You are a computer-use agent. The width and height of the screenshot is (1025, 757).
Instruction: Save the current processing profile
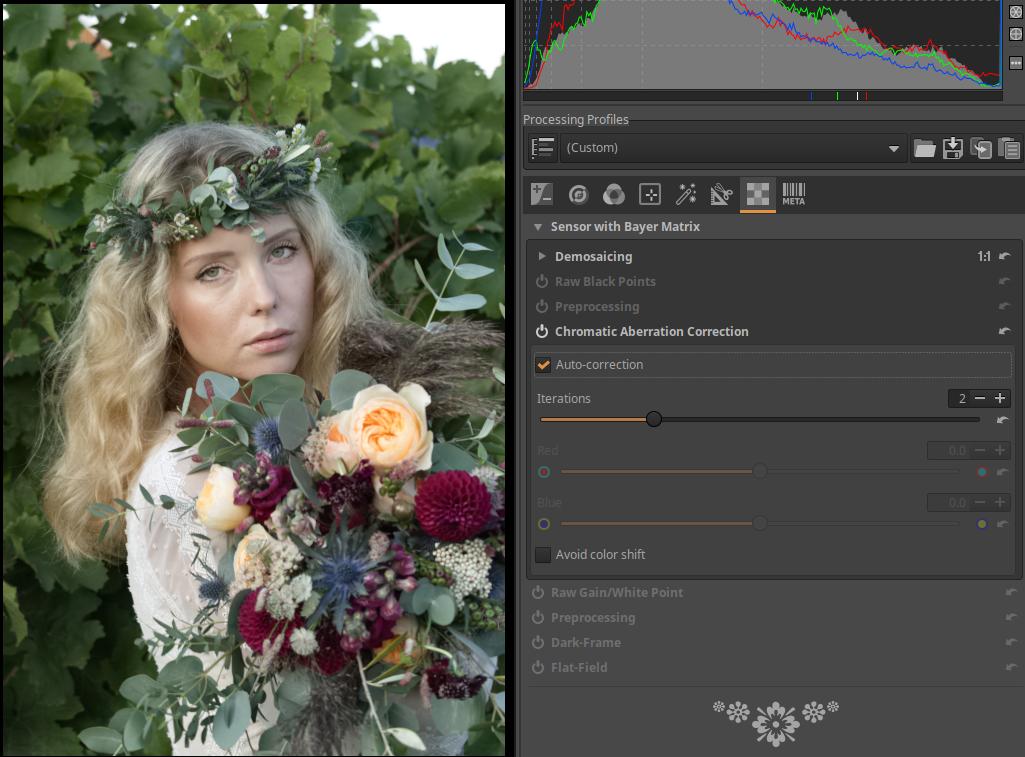click(x=953, y=148)
